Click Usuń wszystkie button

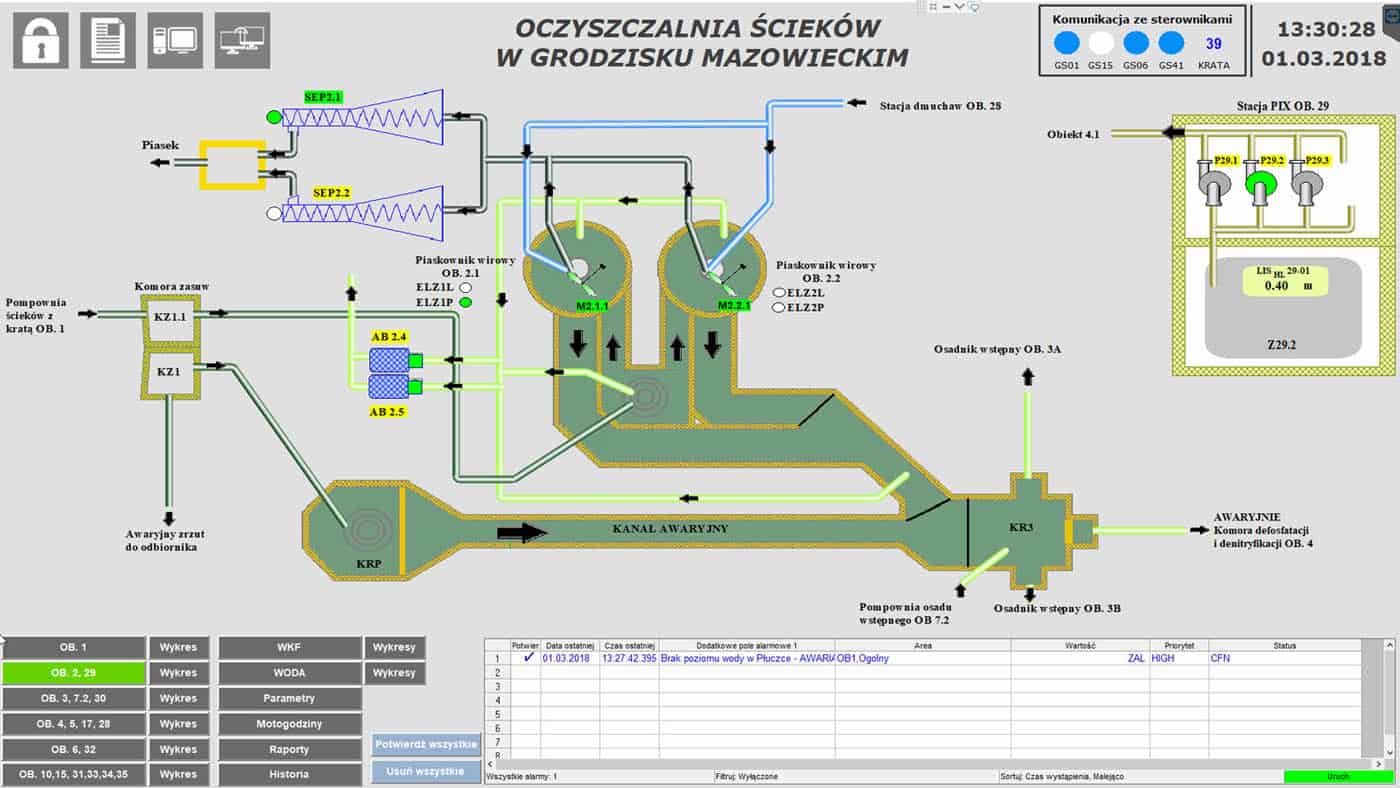[426, 771]
